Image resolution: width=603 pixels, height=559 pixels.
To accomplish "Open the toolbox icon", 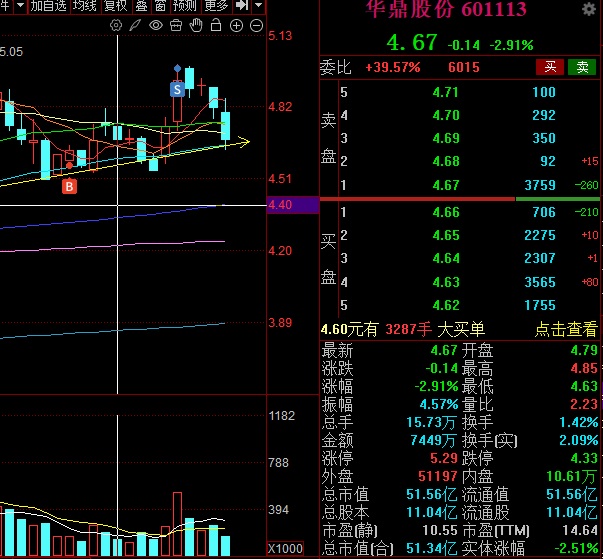I will (176, 26).
